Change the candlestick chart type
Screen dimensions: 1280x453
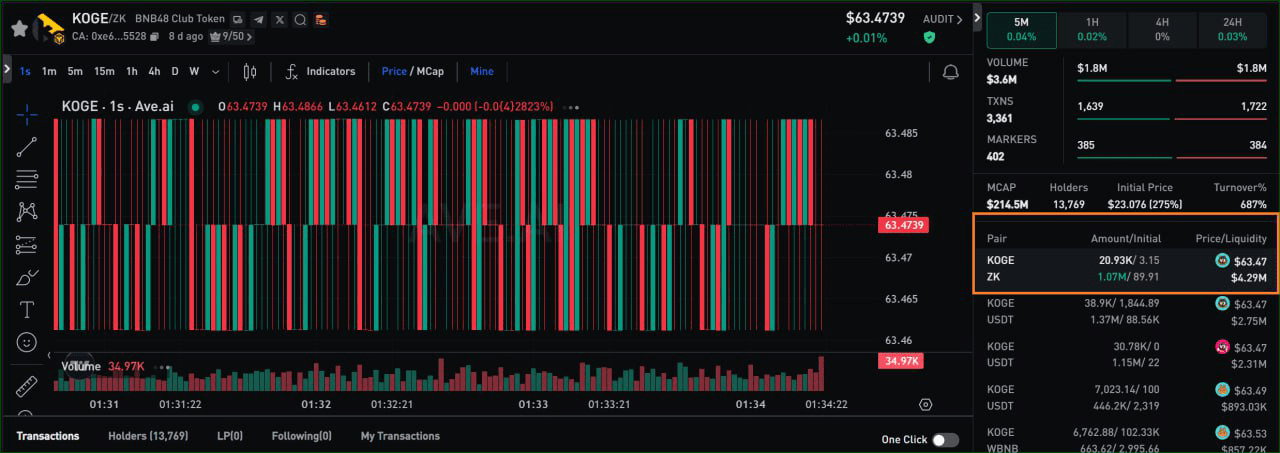(250, 71)
